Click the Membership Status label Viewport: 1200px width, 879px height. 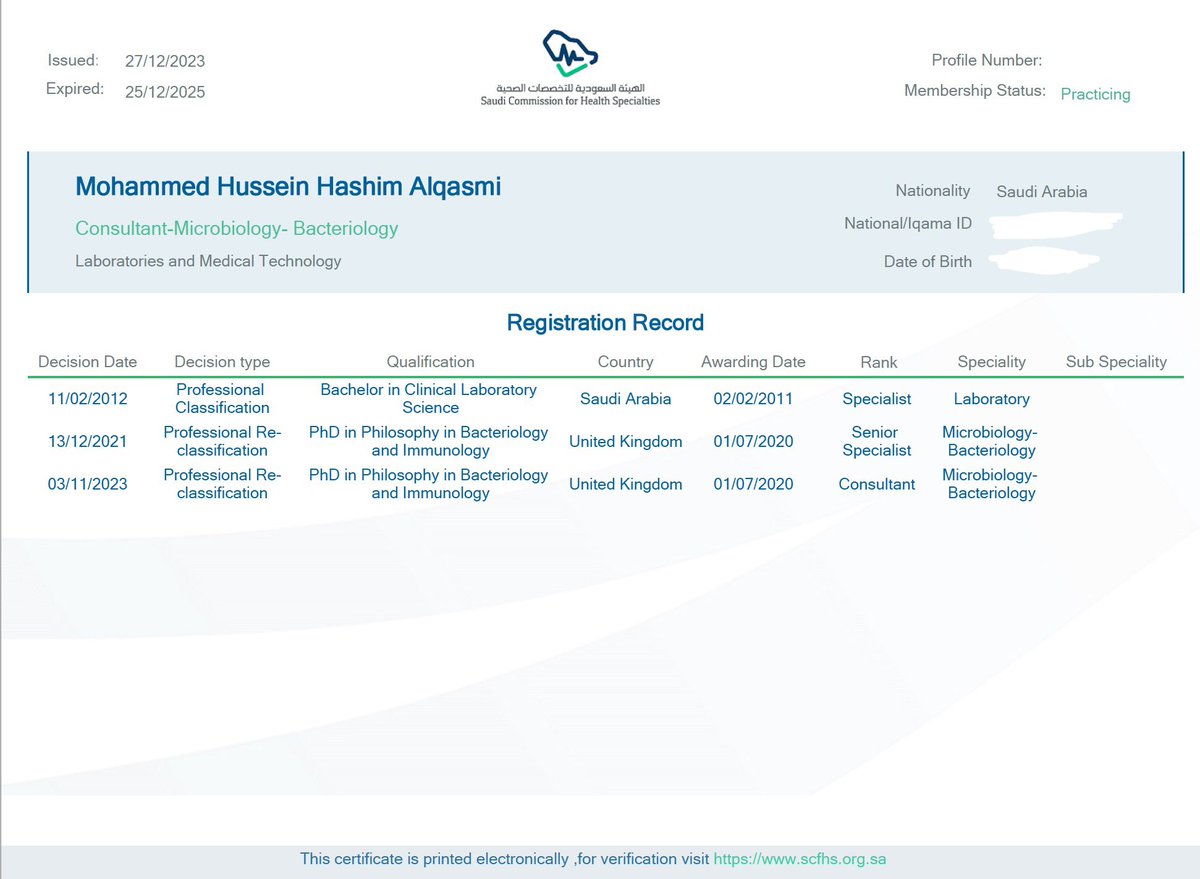coord(975,90)
